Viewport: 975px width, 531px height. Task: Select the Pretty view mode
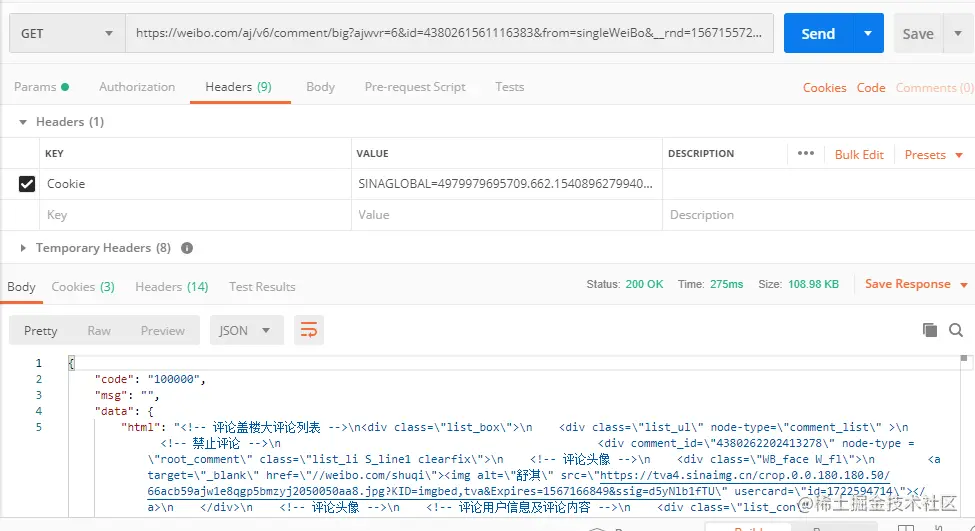(x=40, y=331)
